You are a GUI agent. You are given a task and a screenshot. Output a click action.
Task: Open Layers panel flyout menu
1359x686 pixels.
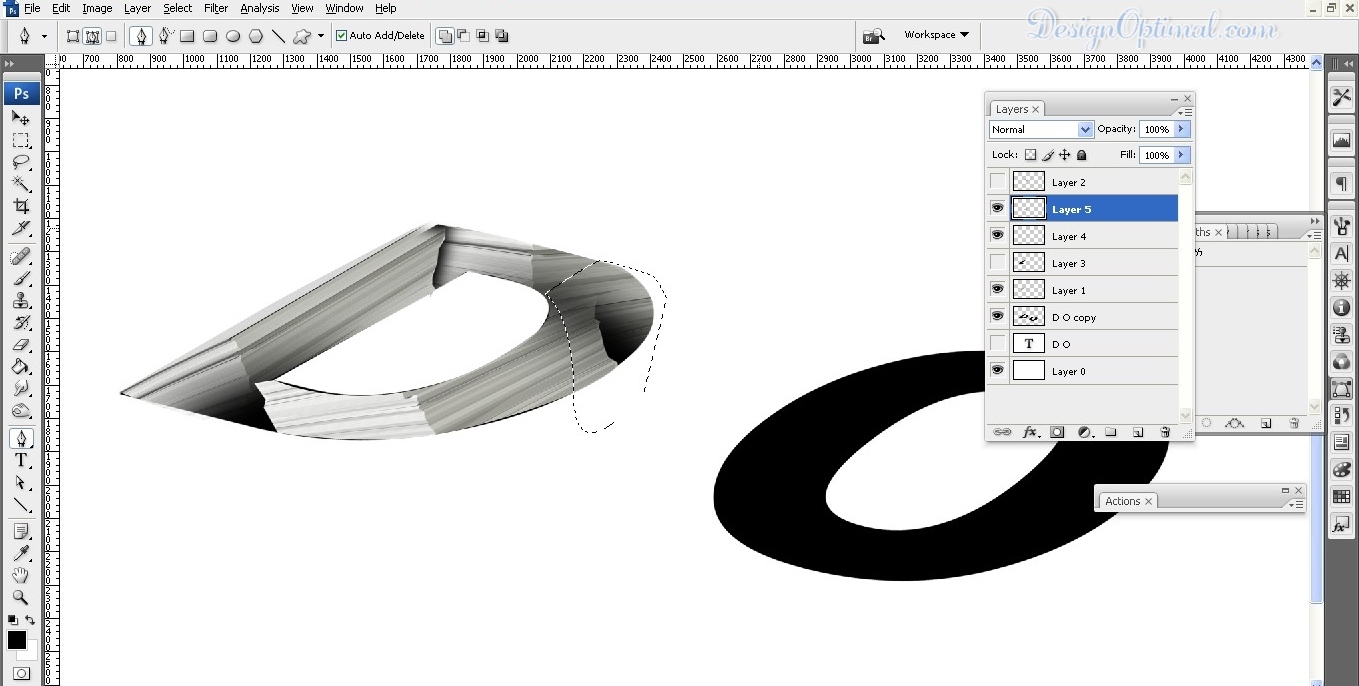pos(1186,111)
